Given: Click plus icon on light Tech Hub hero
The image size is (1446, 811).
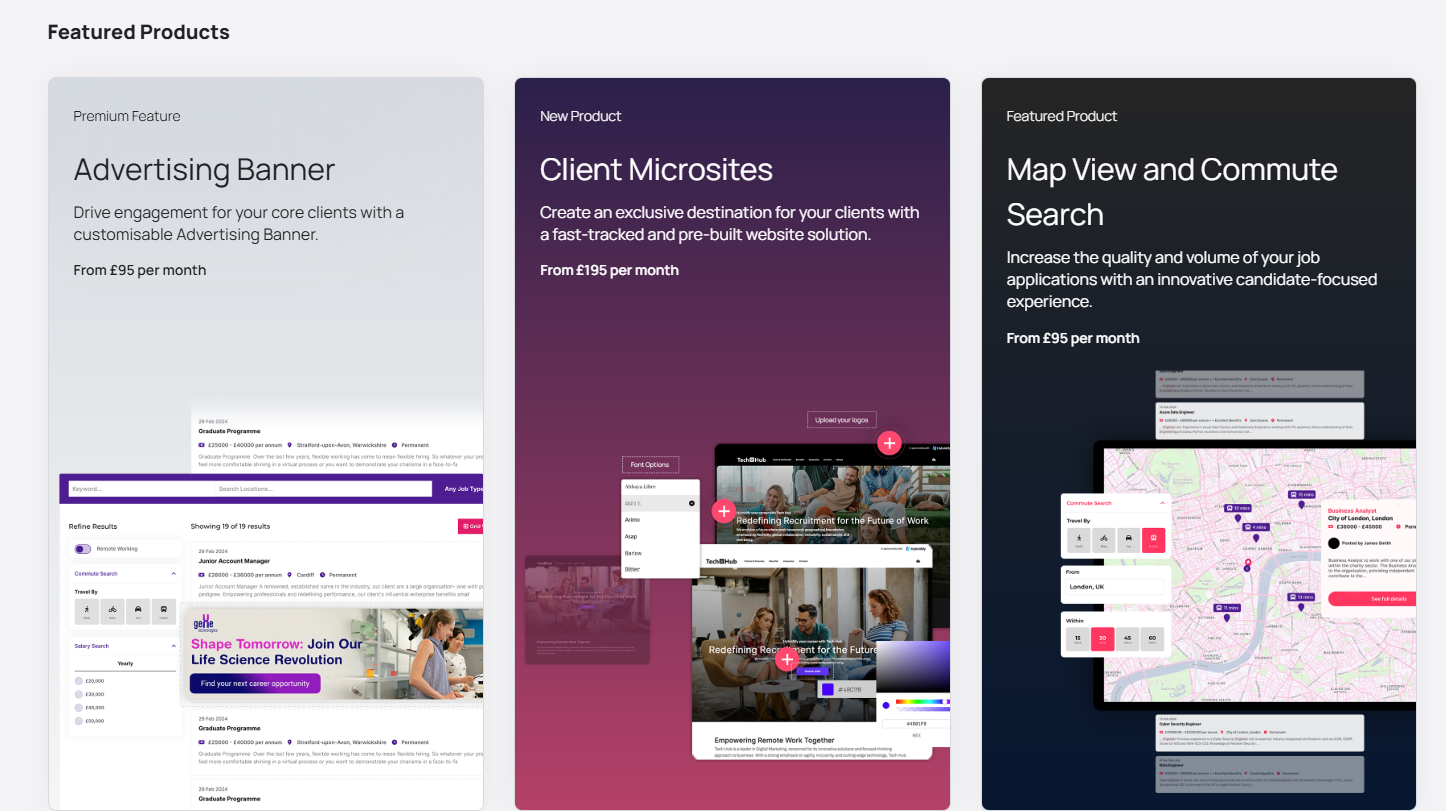Looking at the screenshot, I should (x=787, y=658).
